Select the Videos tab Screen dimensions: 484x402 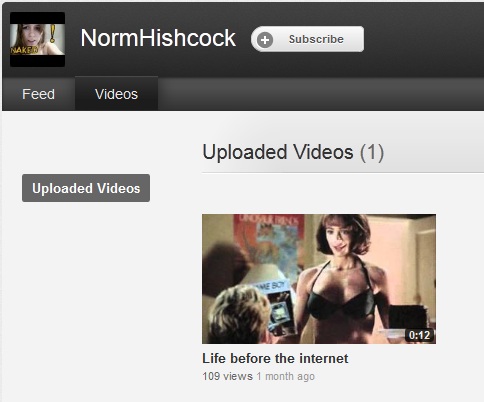coord(116,94)
